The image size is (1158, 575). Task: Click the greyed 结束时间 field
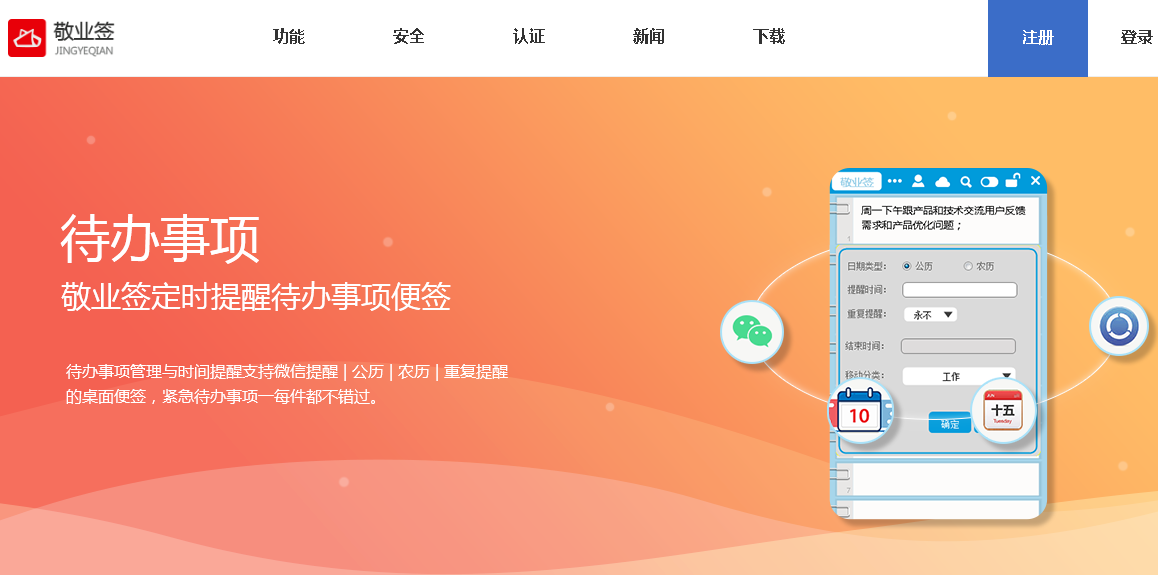click(958, 346)
